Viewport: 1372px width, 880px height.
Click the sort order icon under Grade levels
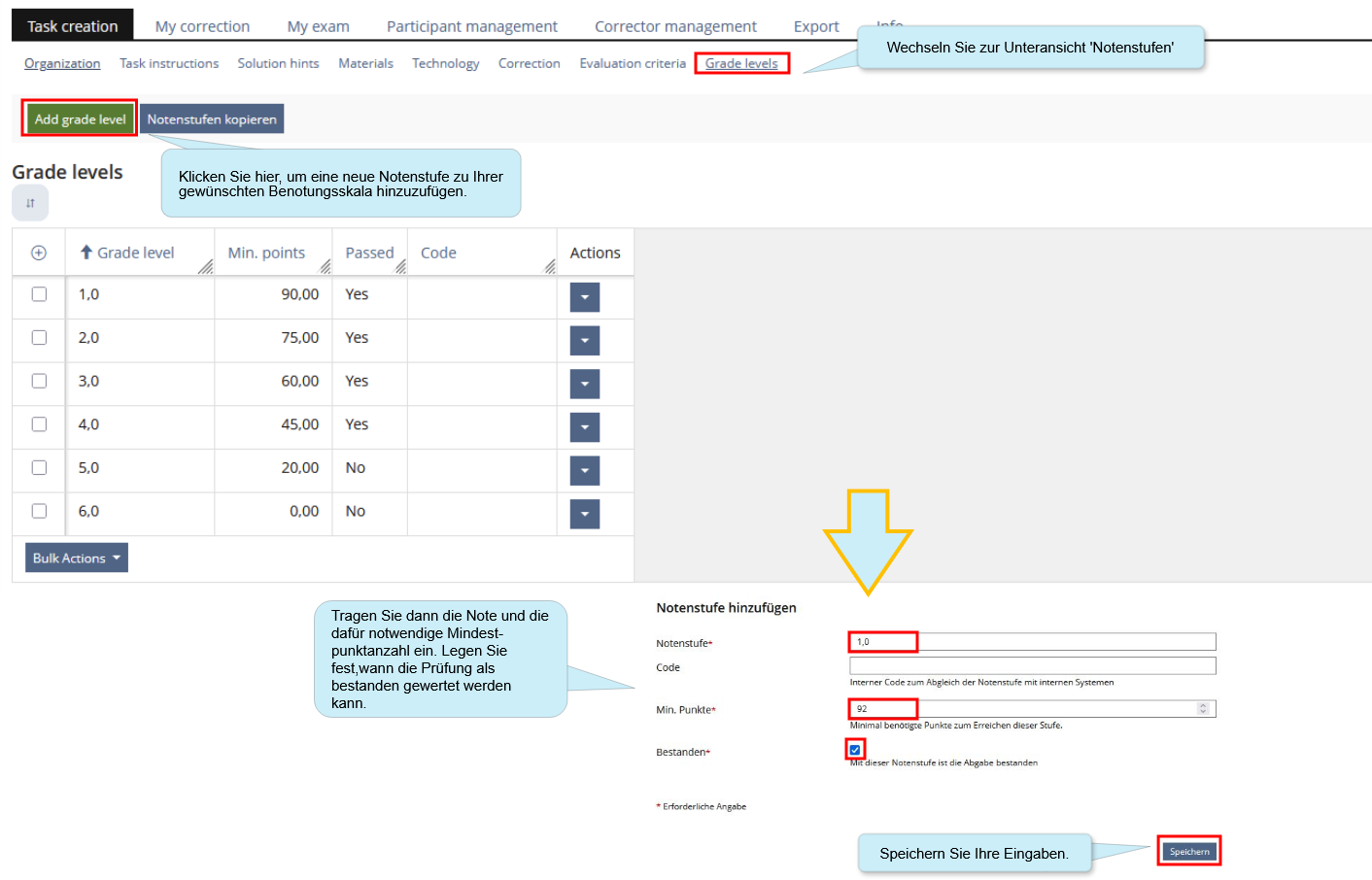pyautogui.click(x=30, y=203)
